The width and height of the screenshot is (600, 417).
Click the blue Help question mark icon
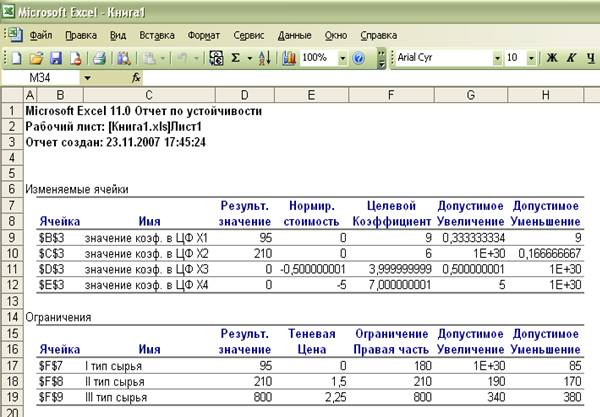click(x=359, y=58)
